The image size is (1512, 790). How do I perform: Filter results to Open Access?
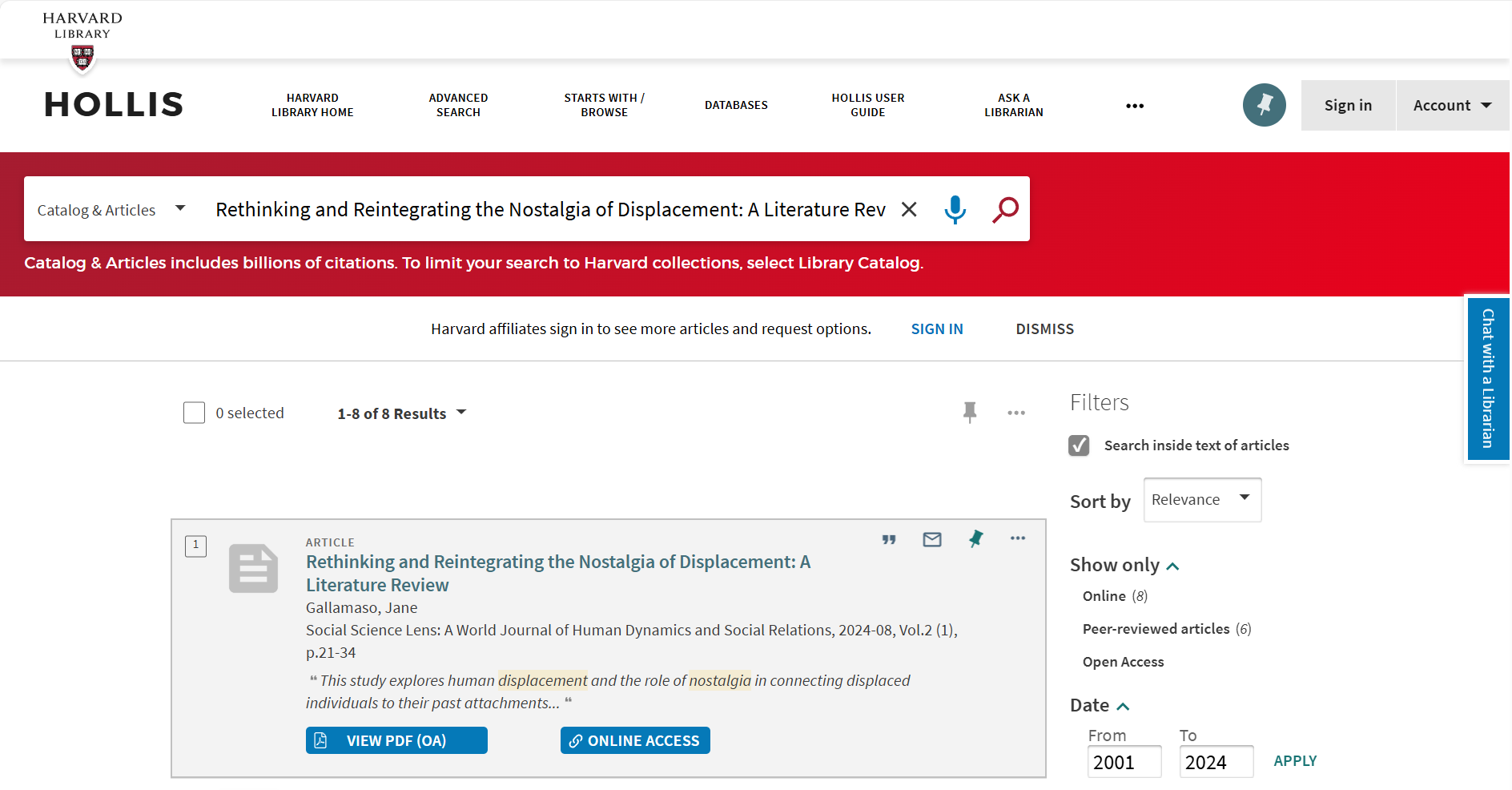click(1123, 662)
